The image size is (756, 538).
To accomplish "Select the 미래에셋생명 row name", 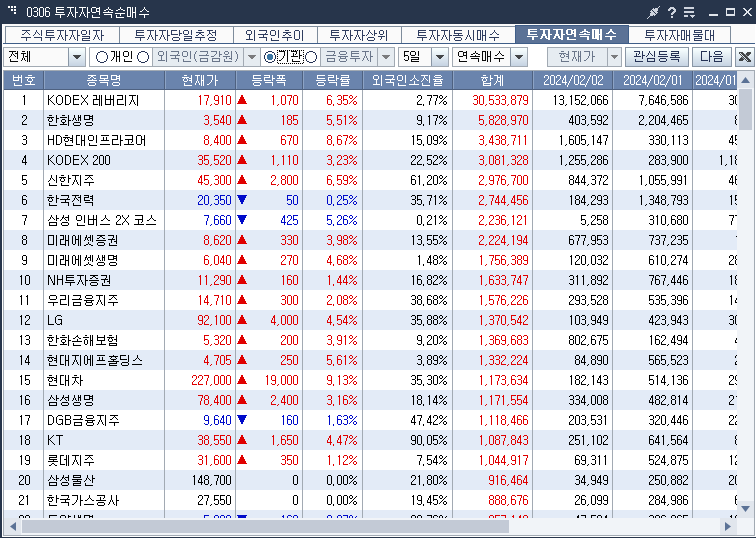I will [x=82, y=260].
